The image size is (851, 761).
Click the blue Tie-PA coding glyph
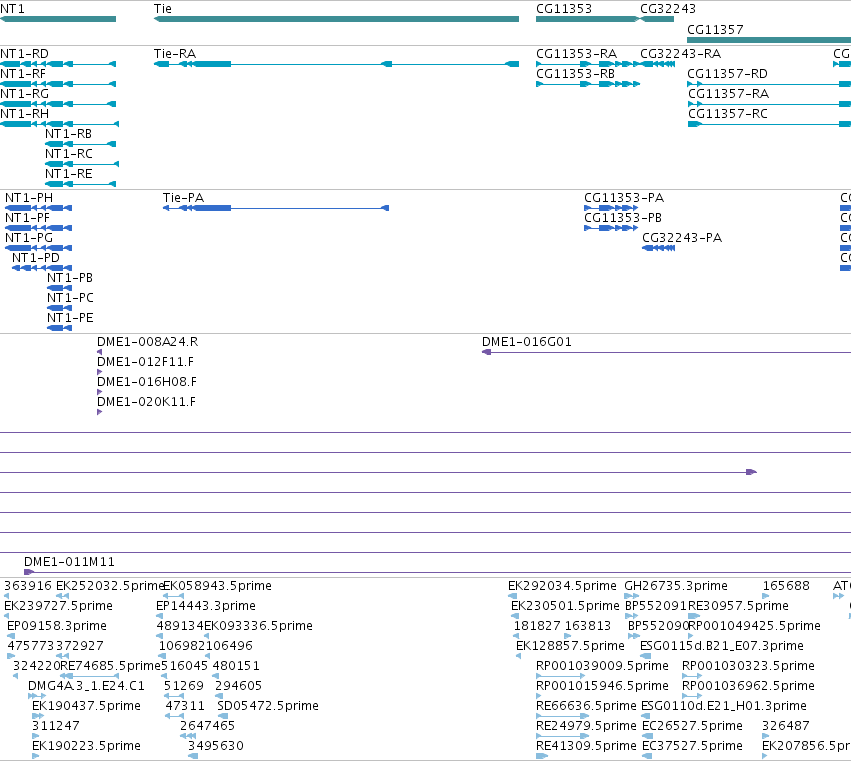point(276,208)
